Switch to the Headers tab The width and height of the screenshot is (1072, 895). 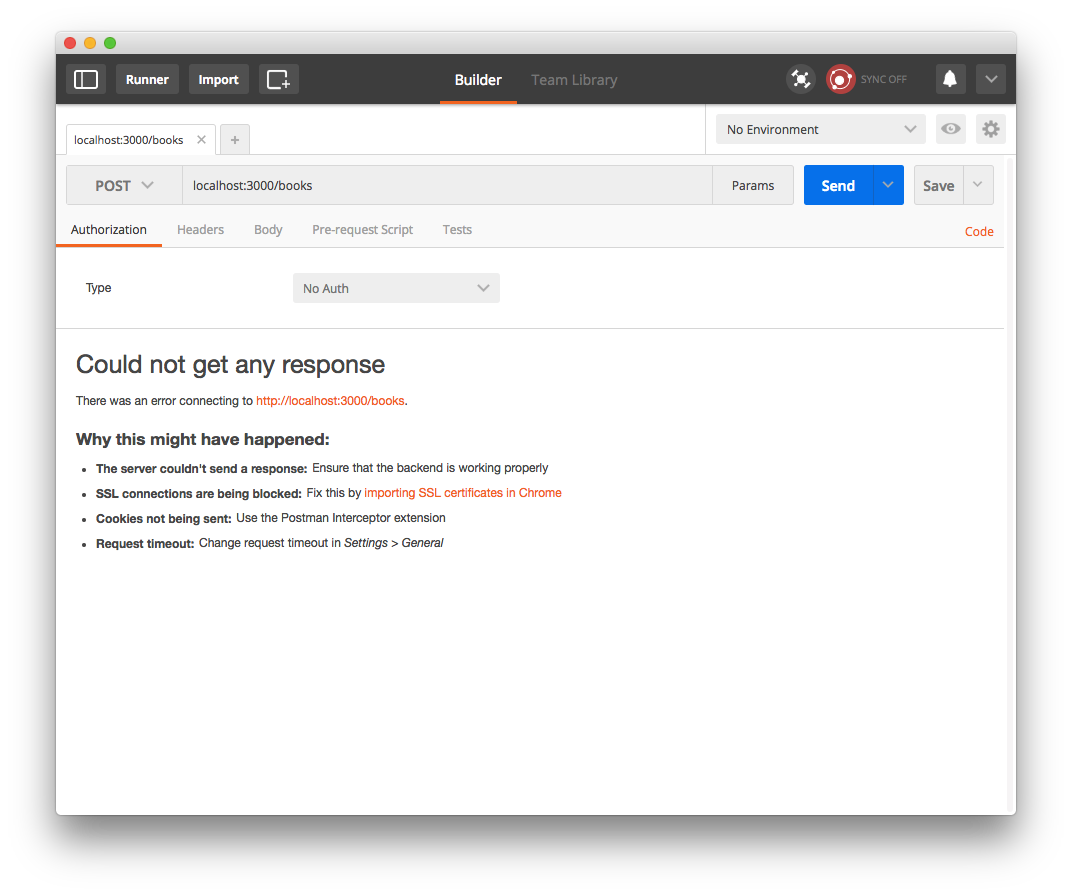[x=200, y=229]
